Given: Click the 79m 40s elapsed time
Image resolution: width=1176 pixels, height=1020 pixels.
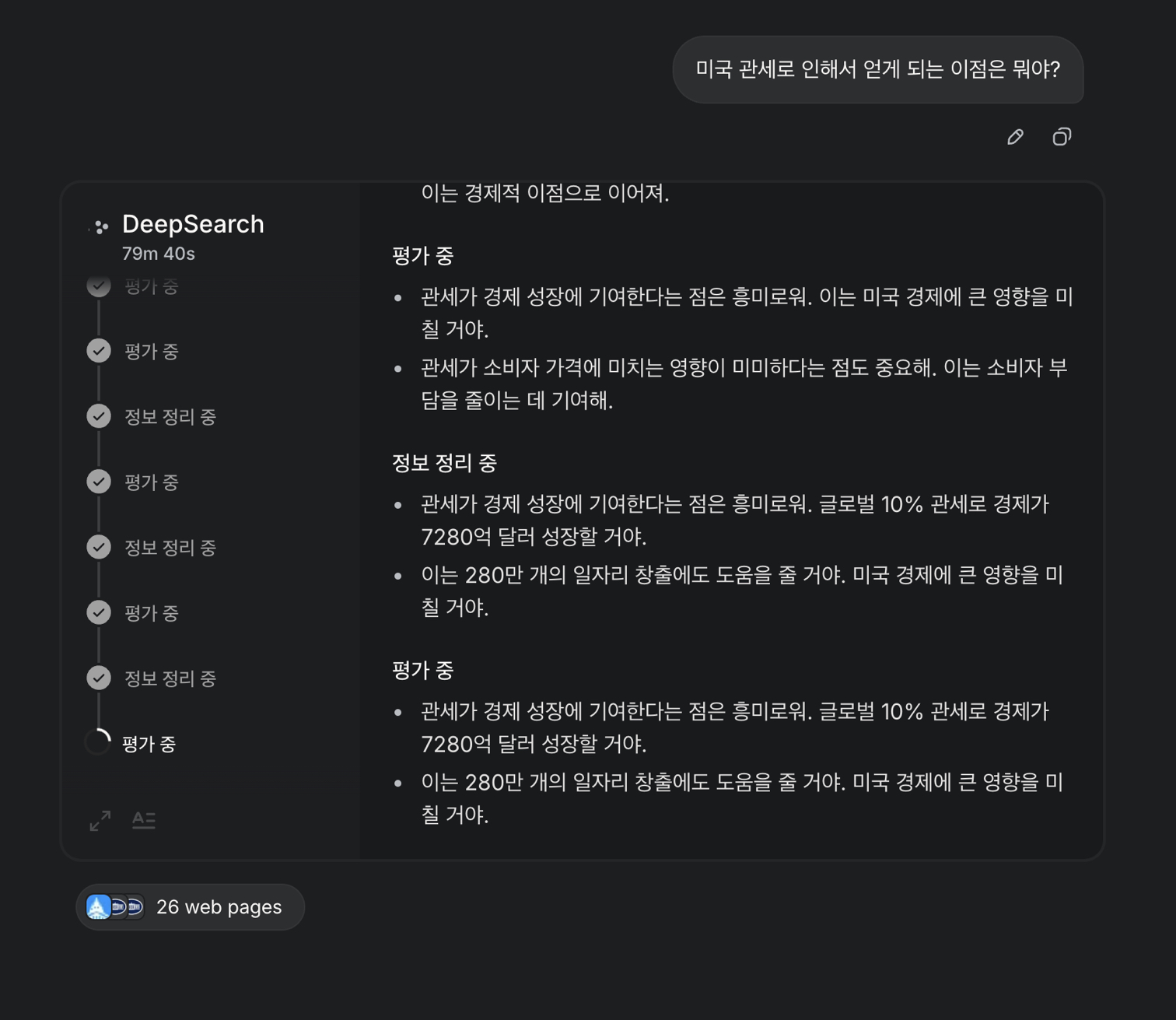Looking at the screenshot, I should (x=159, y=254).
